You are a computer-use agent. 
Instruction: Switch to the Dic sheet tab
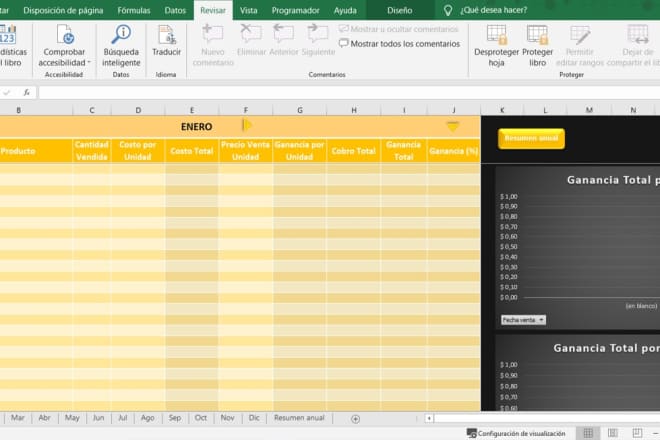click(x=254, y=418)
